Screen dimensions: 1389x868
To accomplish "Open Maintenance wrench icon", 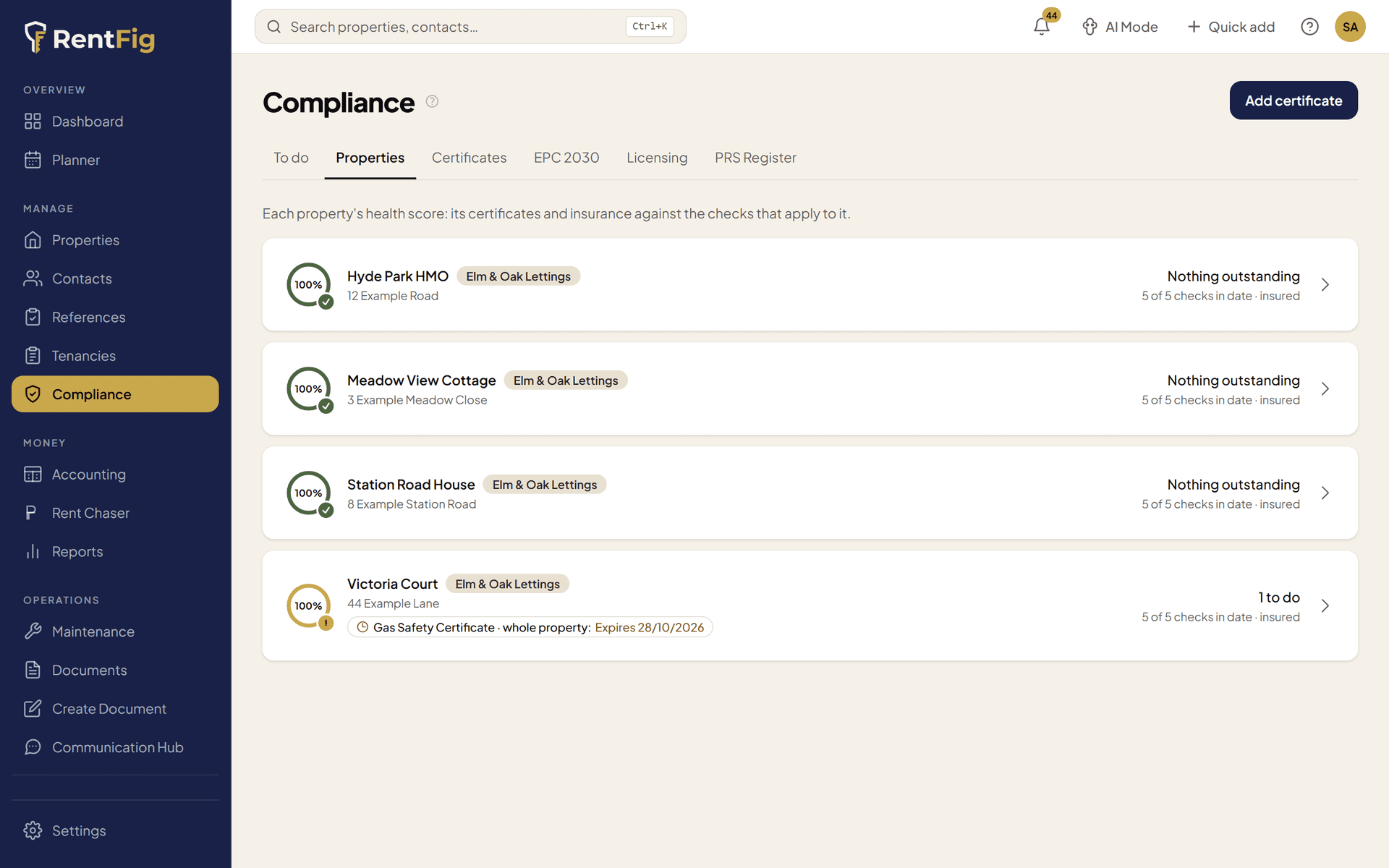I will point(33,631).
